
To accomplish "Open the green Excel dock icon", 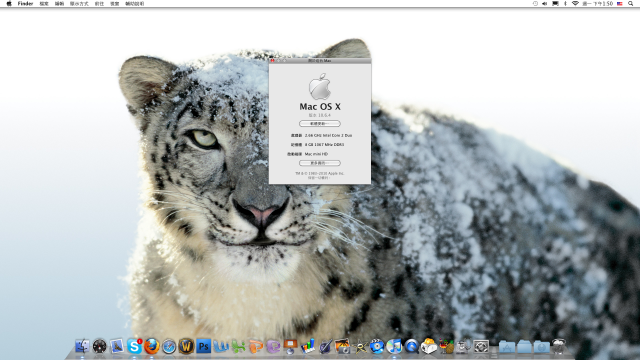I will coord(238,347).
